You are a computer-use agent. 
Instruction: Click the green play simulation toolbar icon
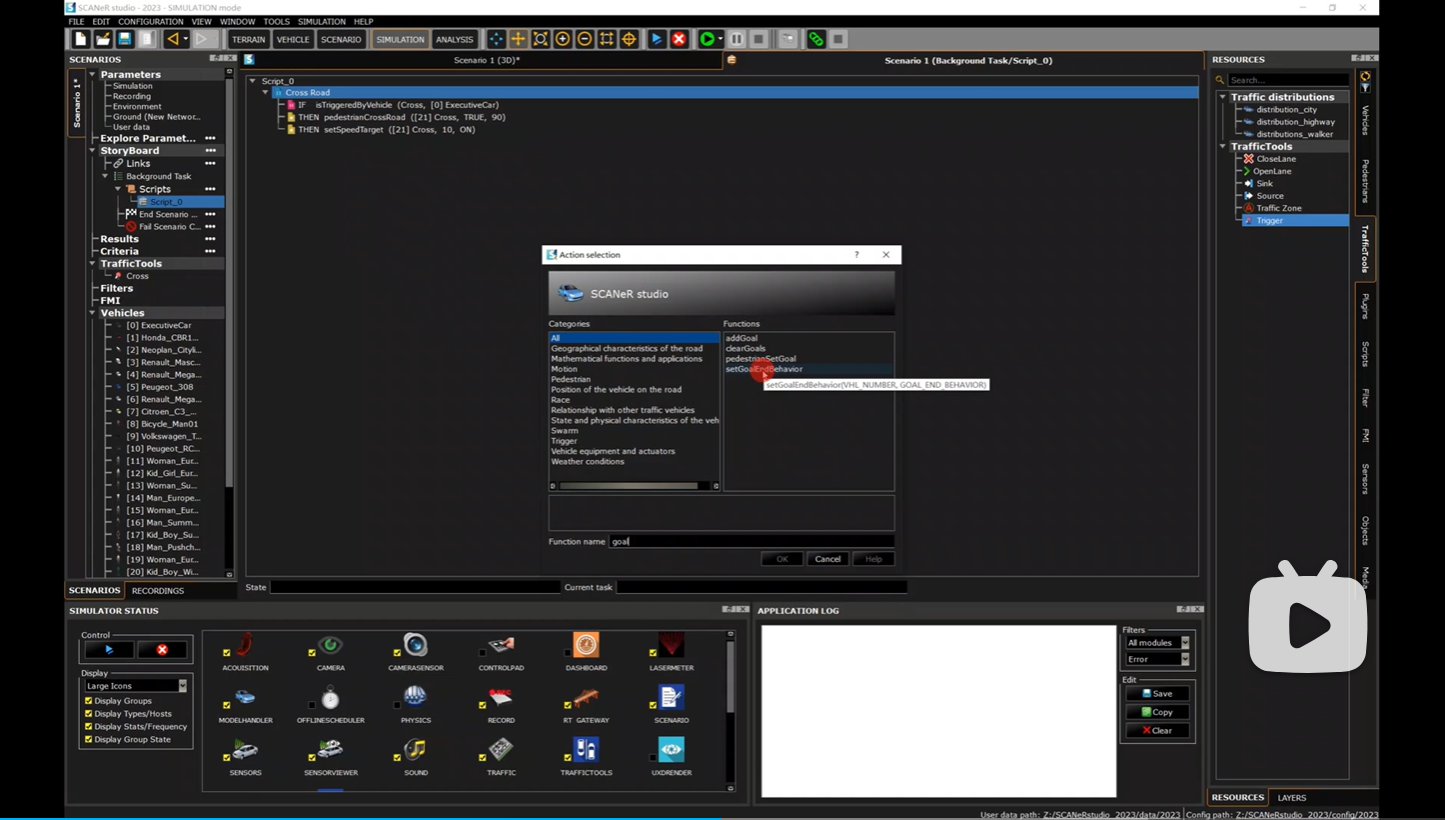(x=707, y=39)
